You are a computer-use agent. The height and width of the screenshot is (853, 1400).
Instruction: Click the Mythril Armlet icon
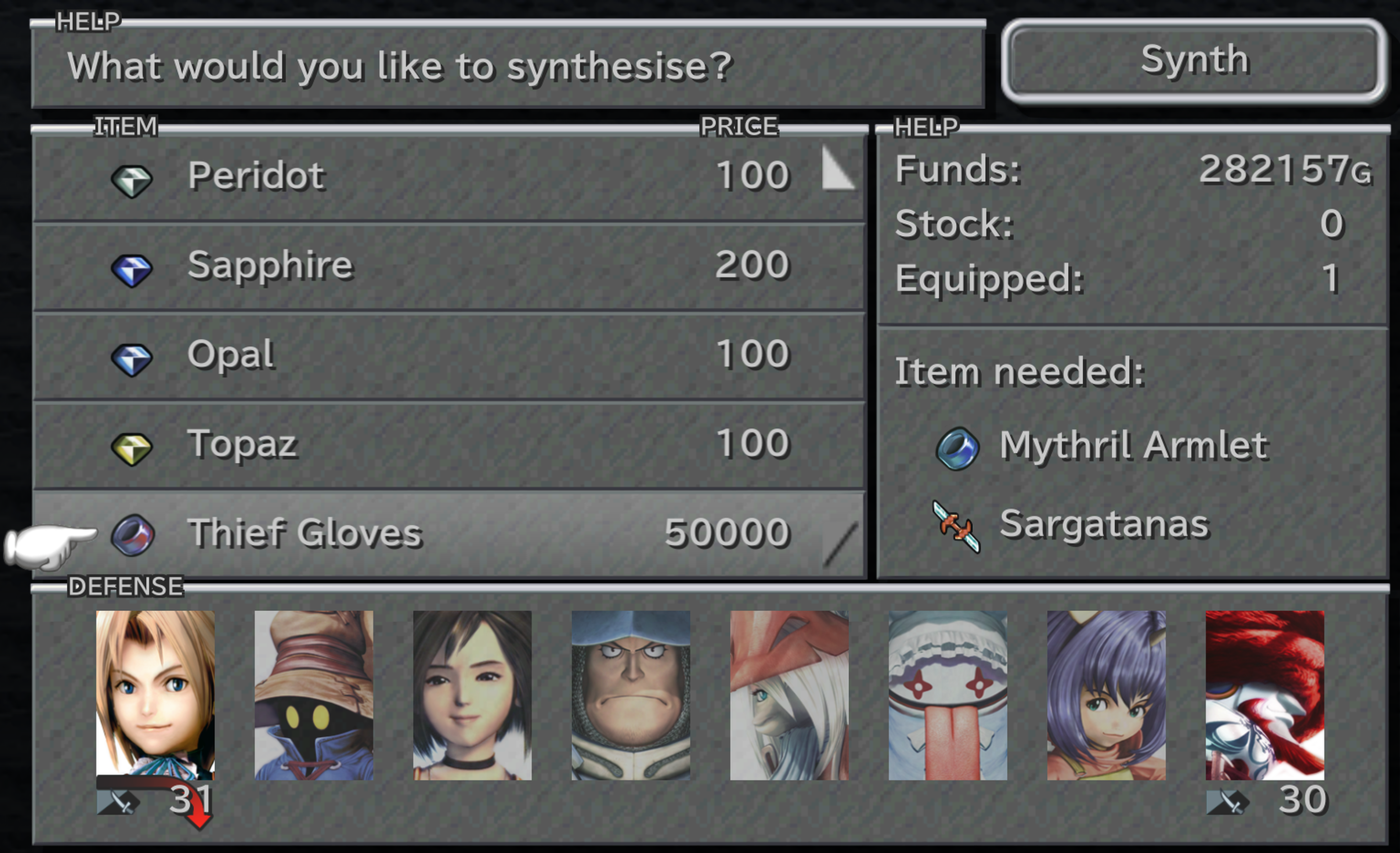pos(958,448)
